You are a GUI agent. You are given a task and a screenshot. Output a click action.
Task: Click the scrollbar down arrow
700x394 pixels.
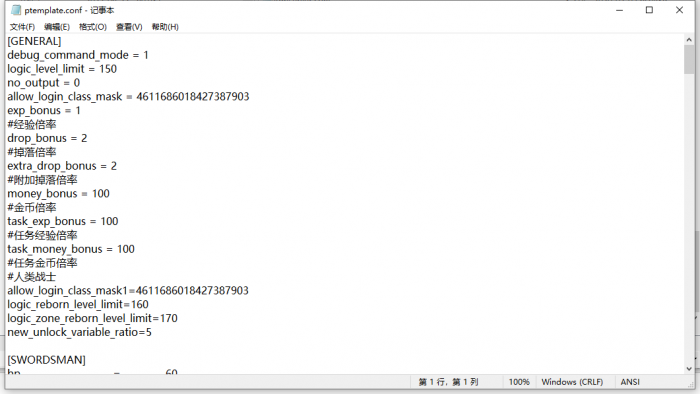[689, 369]
